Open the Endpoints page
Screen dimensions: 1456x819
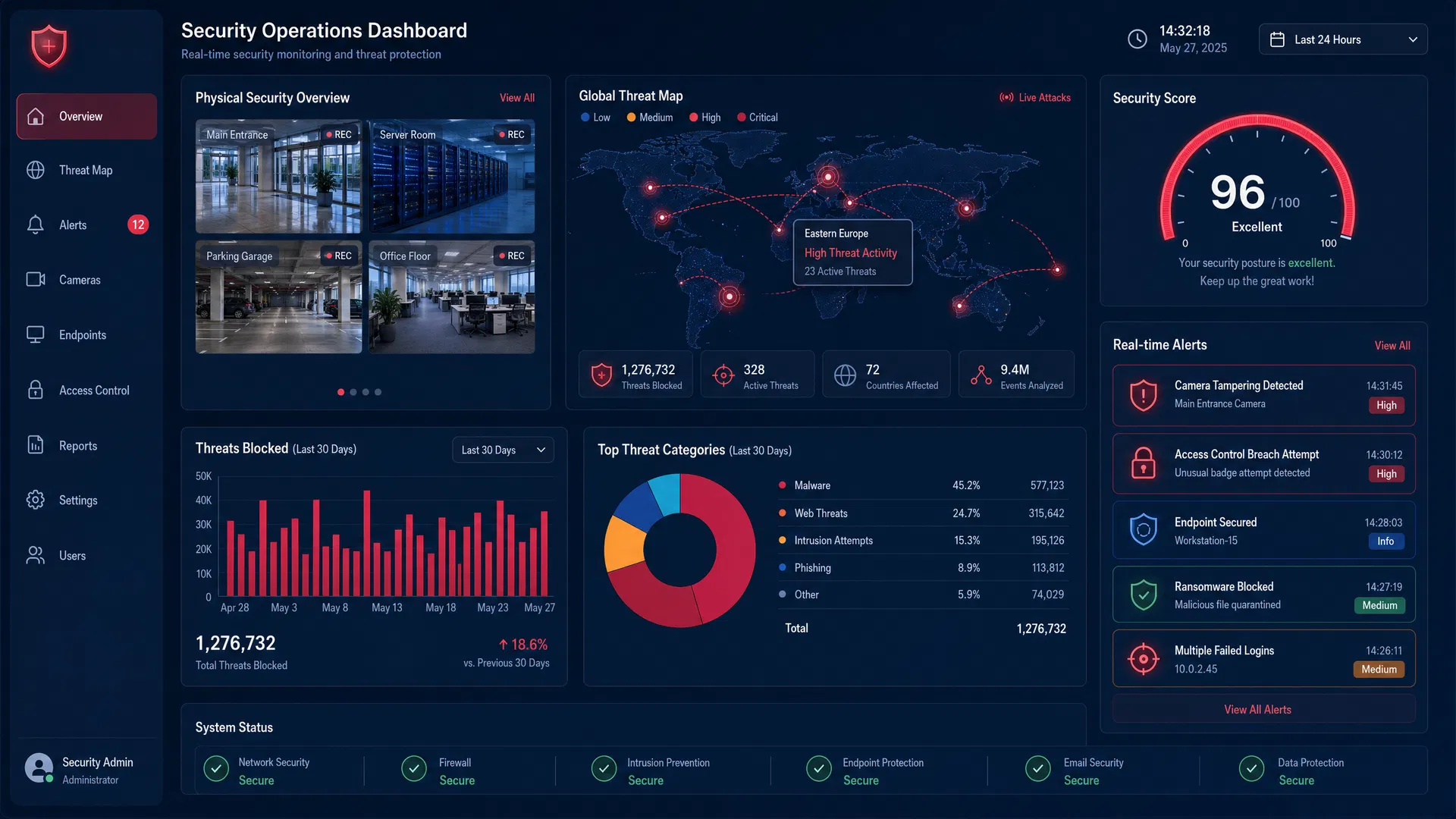(x=86, y=334)
